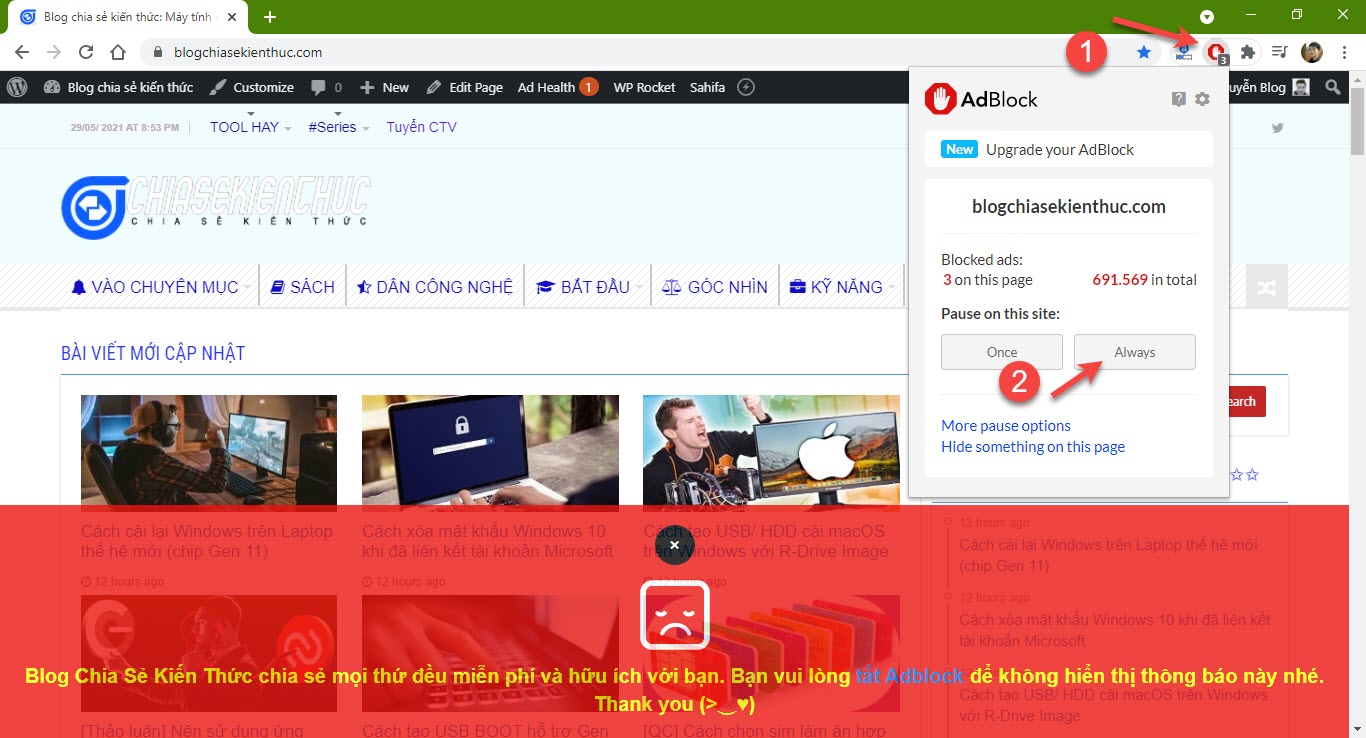The image size is (1366, 738).
Task: Click New in the admin bar
Action: (384, 87)
